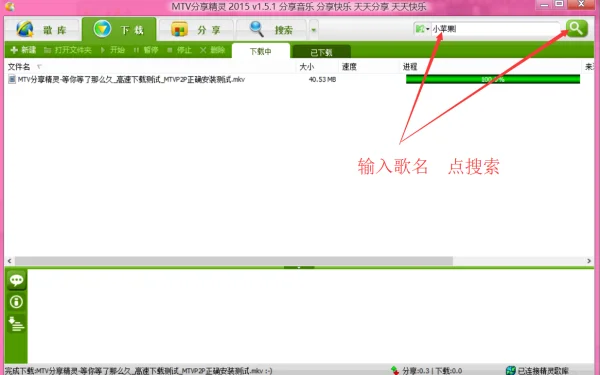600x375 pixels.
Task: Expand the arrow next to 搜索 tab
Action: click(313, 30)
